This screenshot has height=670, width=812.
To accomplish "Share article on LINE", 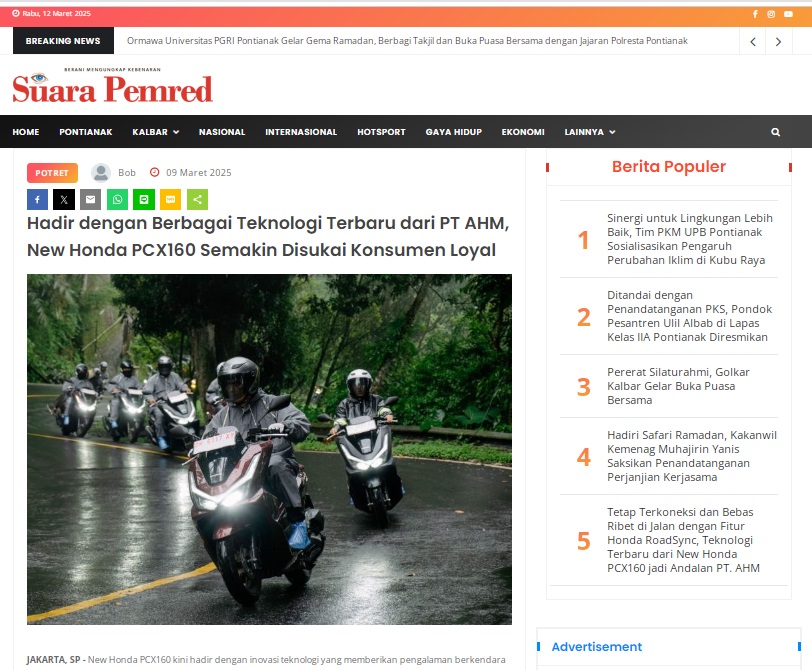I will [144, 199].
